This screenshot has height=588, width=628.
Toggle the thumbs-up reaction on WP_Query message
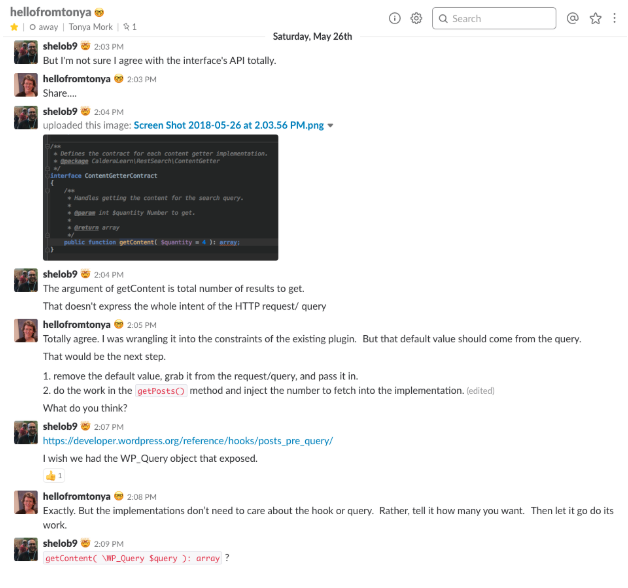coord(54,475)
